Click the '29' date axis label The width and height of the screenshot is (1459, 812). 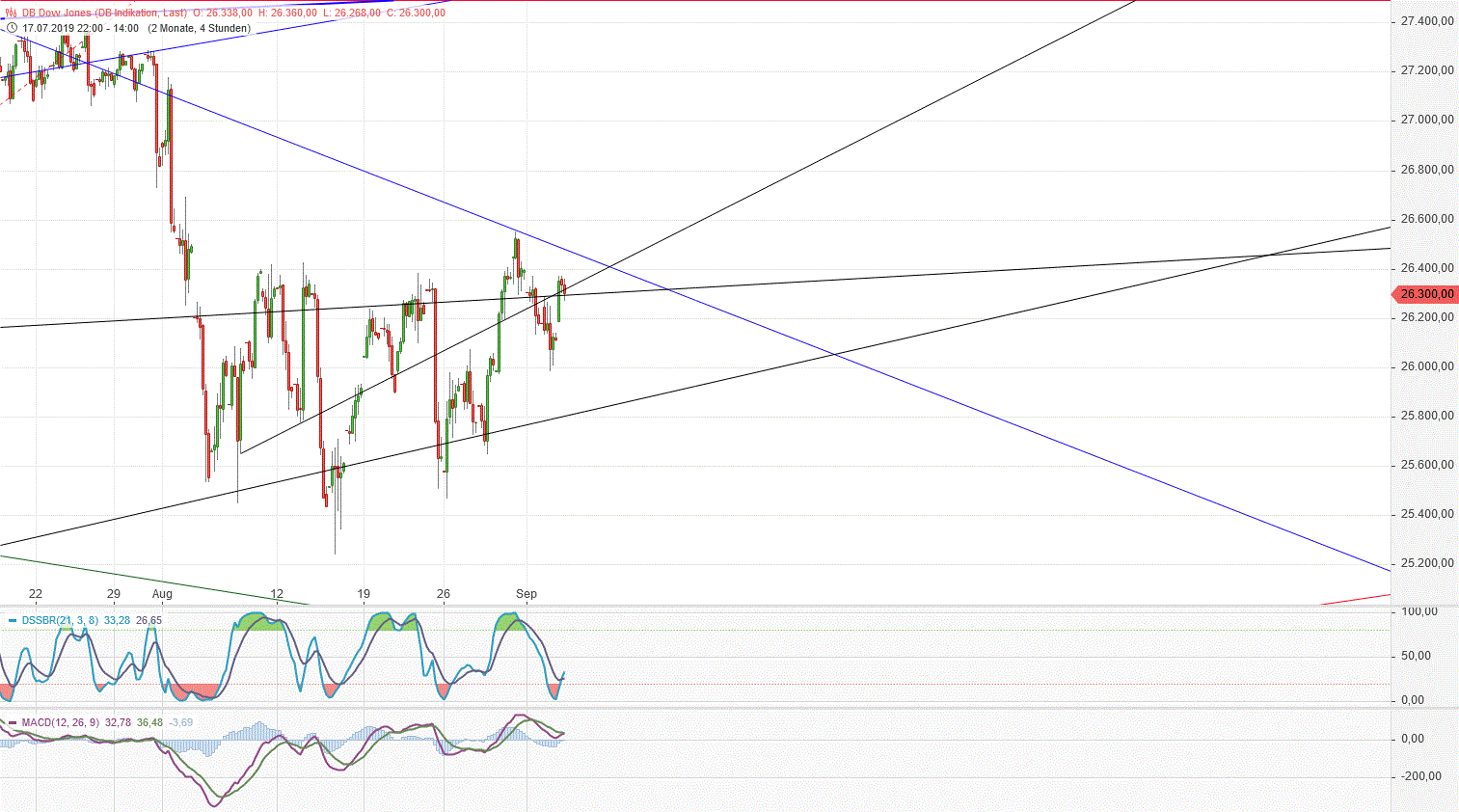point(114,594)
